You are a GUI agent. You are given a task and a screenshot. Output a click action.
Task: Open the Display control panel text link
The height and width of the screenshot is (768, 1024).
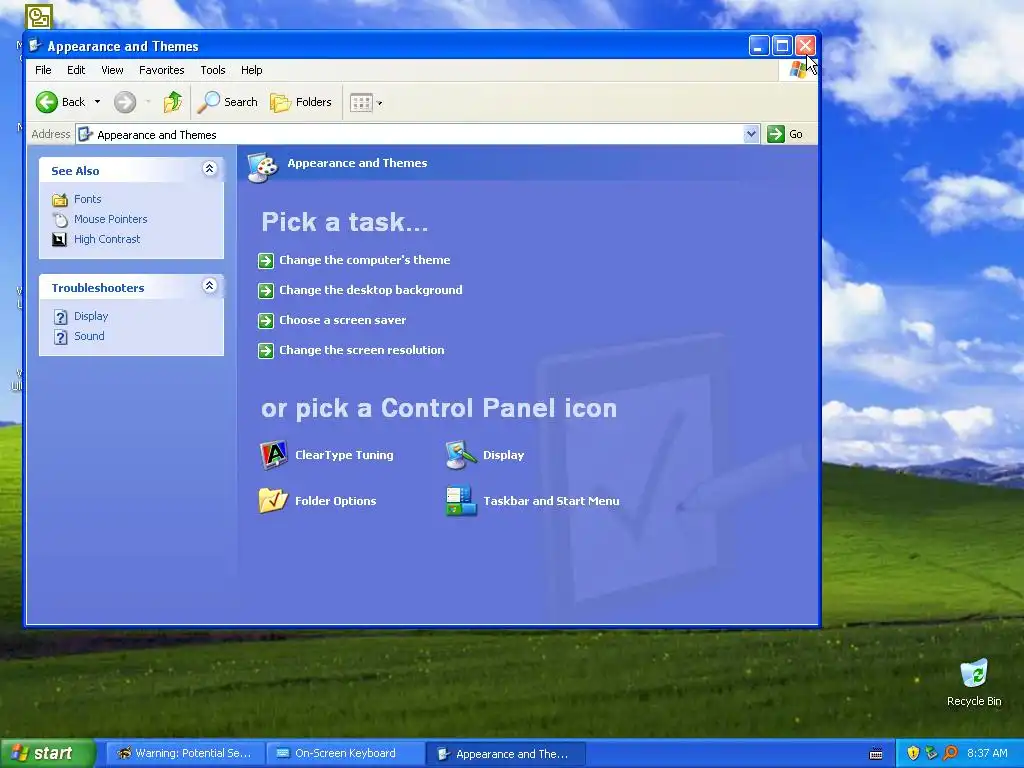click(504, 455)
